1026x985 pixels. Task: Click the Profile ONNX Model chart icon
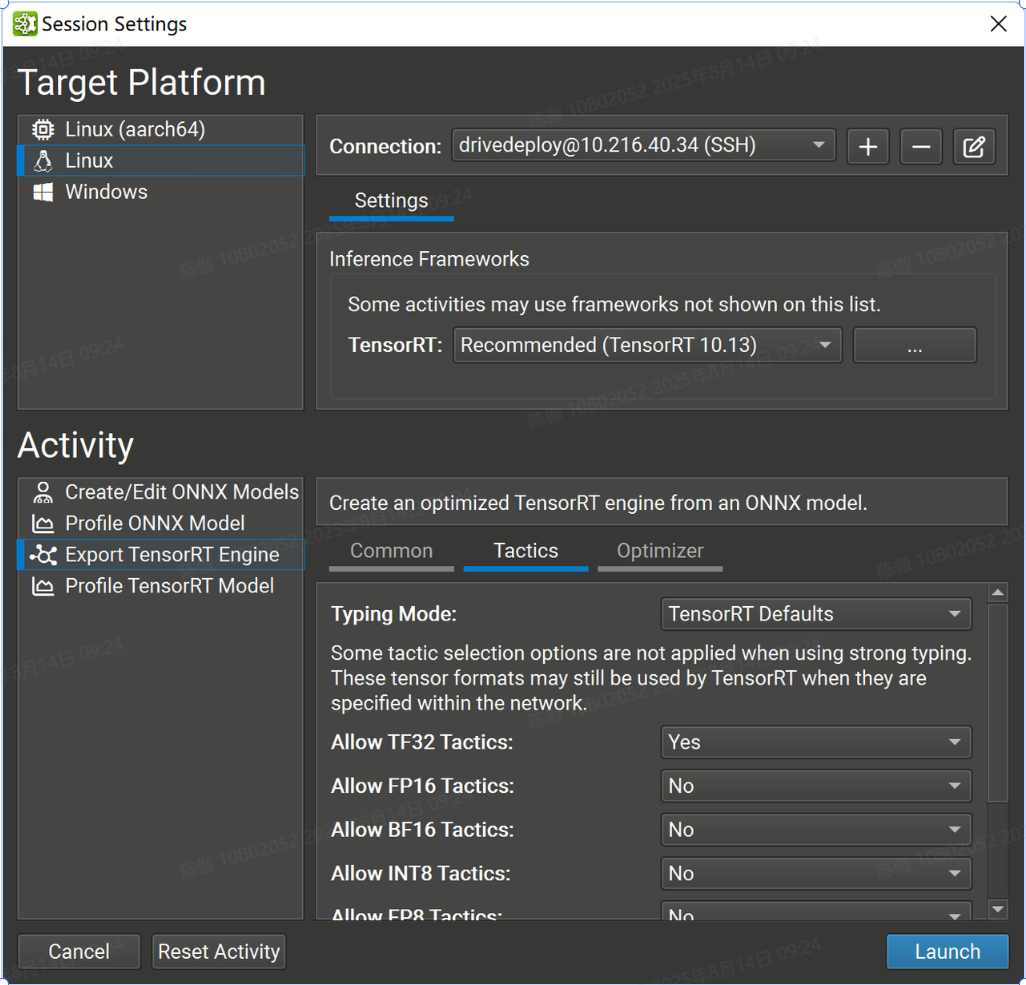(x=43, y=524)
